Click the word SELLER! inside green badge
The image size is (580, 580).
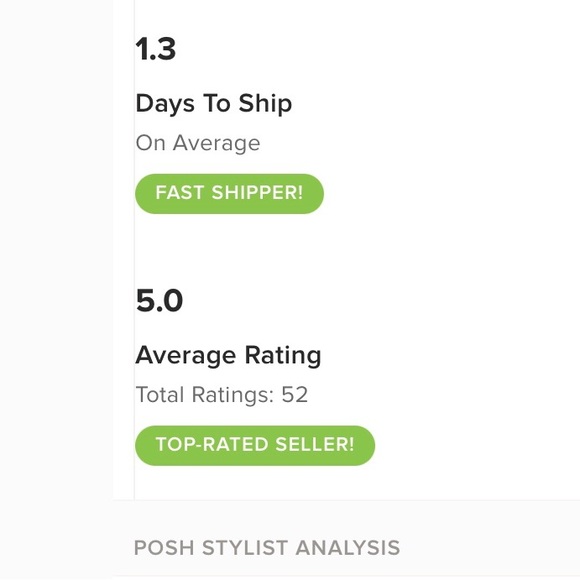click(315, 444)
